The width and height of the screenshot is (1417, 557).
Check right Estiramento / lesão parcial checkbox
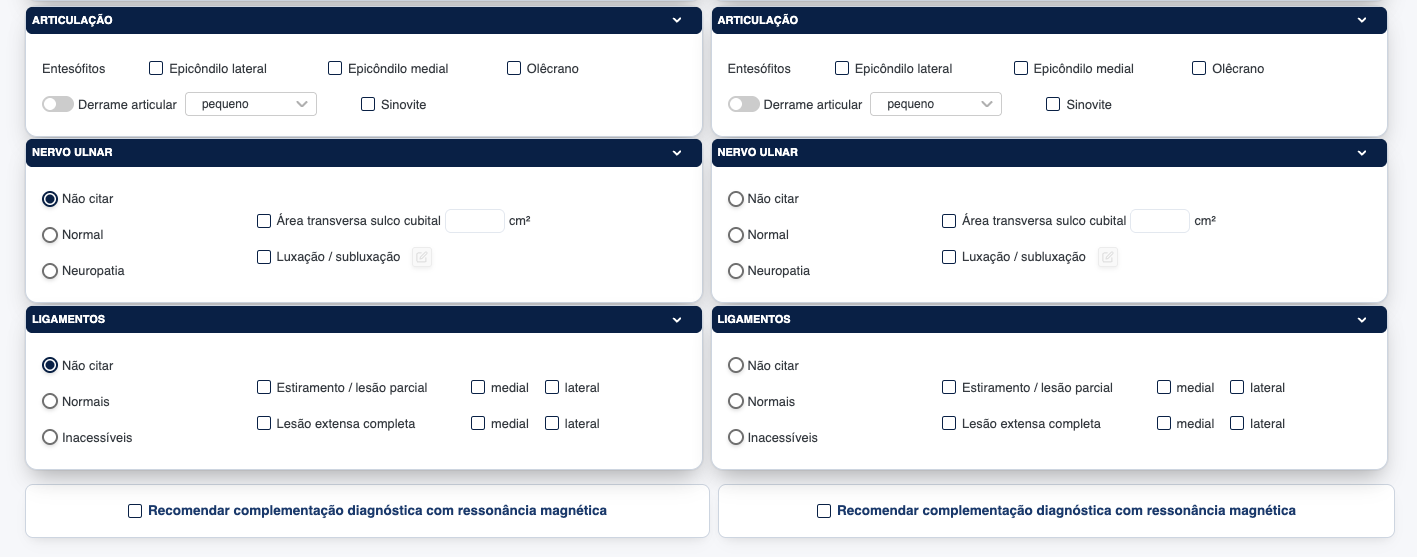click(x=949, y=387)
